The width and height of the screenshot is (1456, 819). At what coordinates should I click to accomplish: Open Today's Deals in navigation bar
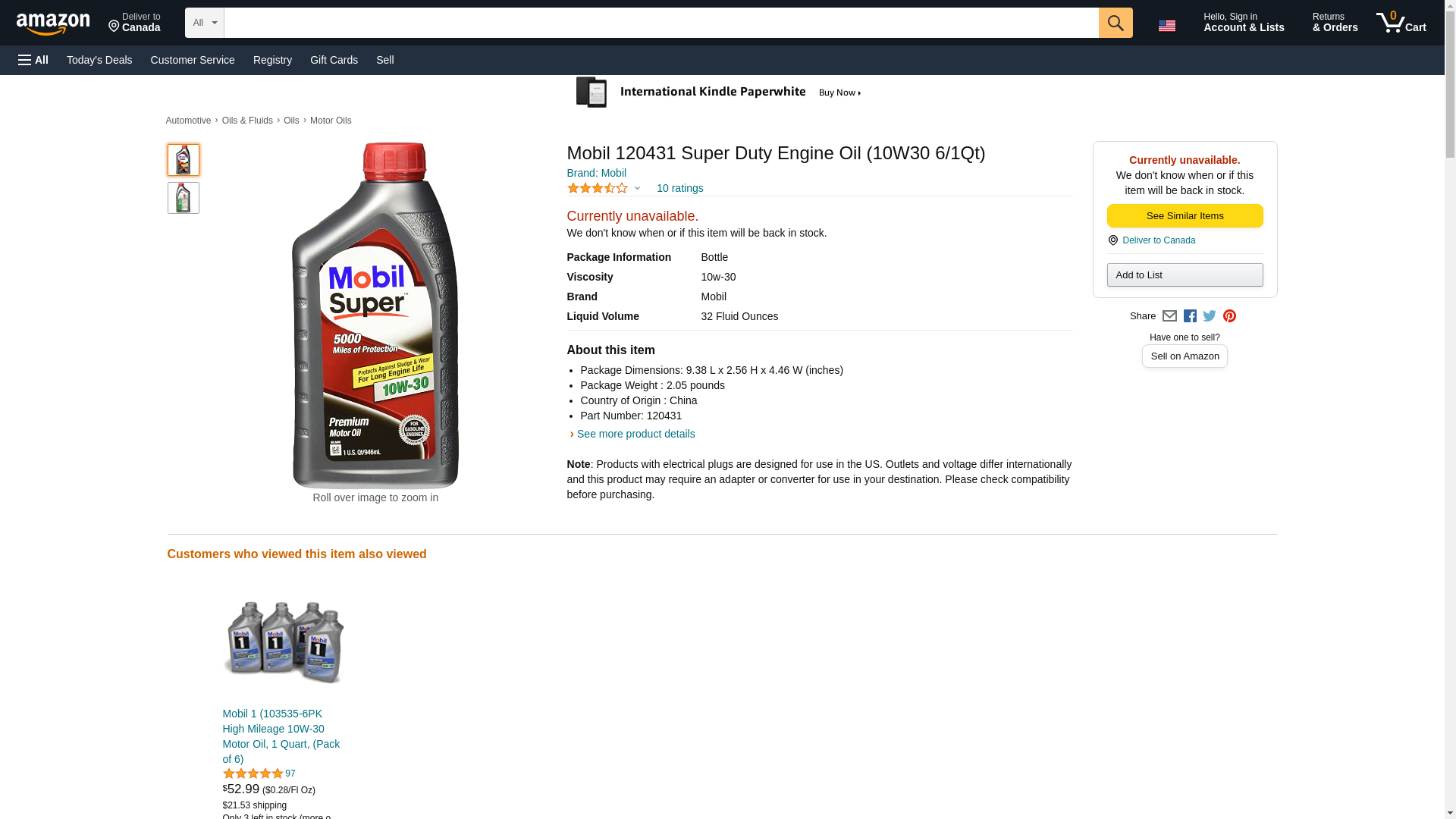click(x=99, y=60)
